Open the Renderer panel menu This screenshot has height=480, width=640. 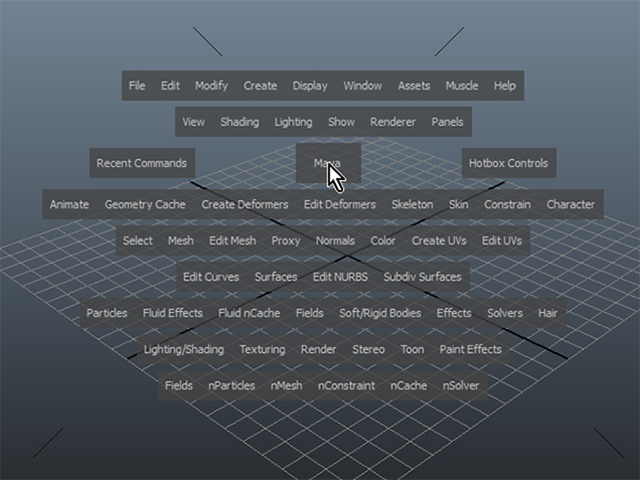tap(393, 122)
